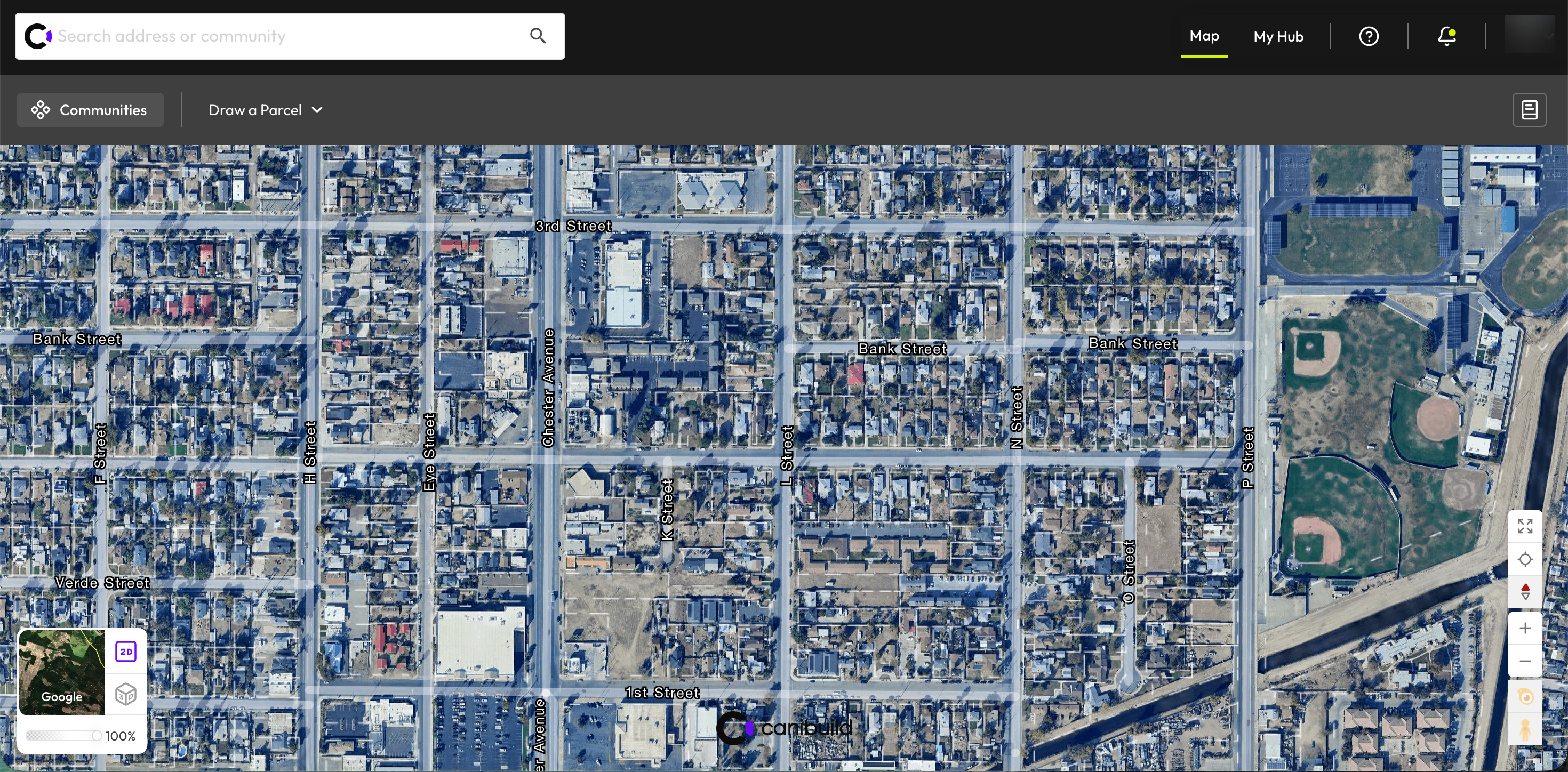Image resolution: width=1568 pixels, height=772 pixels.
Task: Select the street view pegman
Action: click(x=1525, y=729)
